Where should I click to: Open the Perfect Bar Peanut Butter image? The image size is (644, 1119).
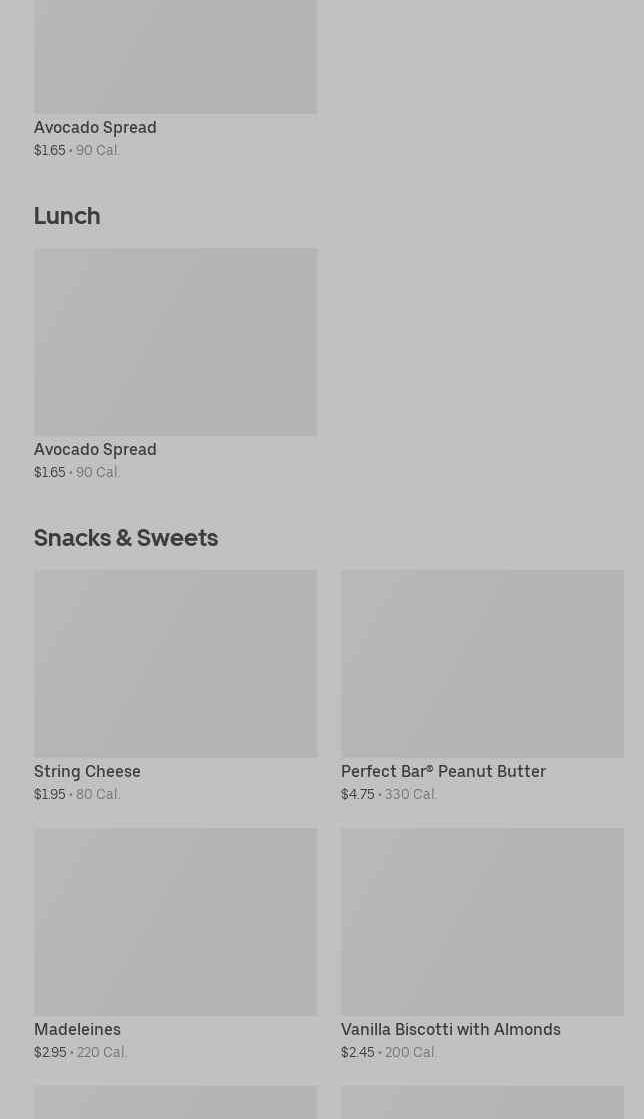click(482, 663)
